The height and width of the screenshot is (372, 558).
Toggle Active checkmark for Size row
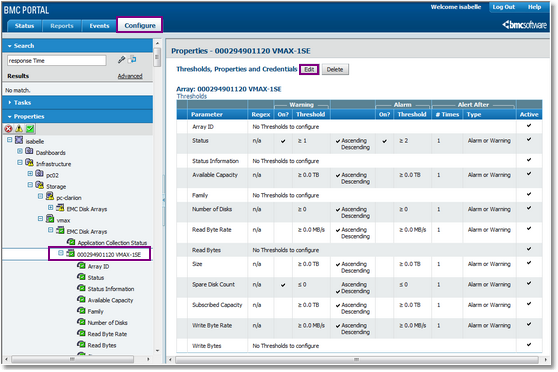point(529,263)
